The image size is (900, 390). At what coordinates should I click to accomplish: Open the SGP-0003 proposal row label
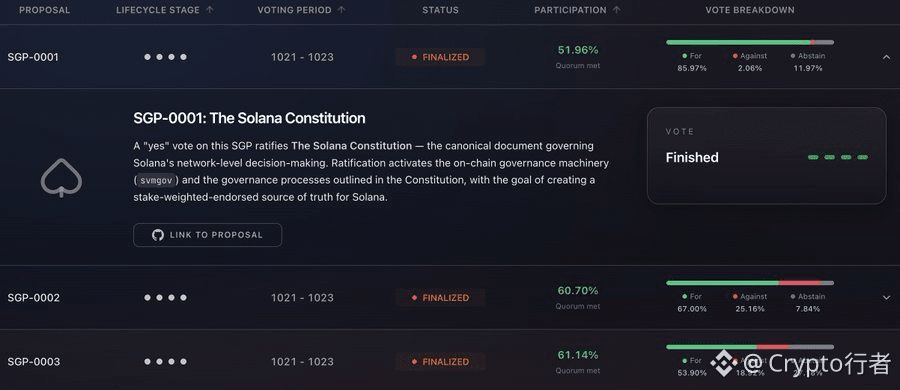click(33, 362)
